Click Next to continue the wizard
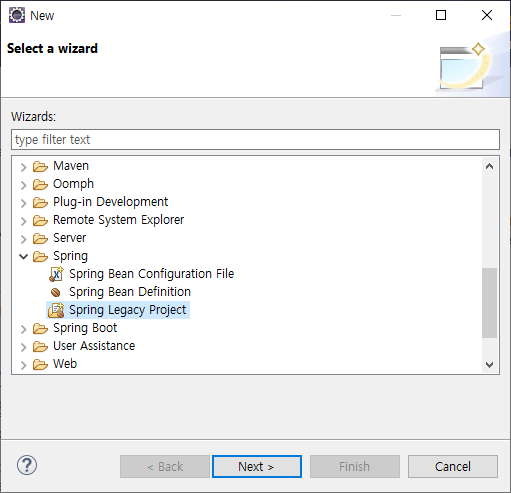This screenshot has height=493, width=511. (x=257, y=466)
